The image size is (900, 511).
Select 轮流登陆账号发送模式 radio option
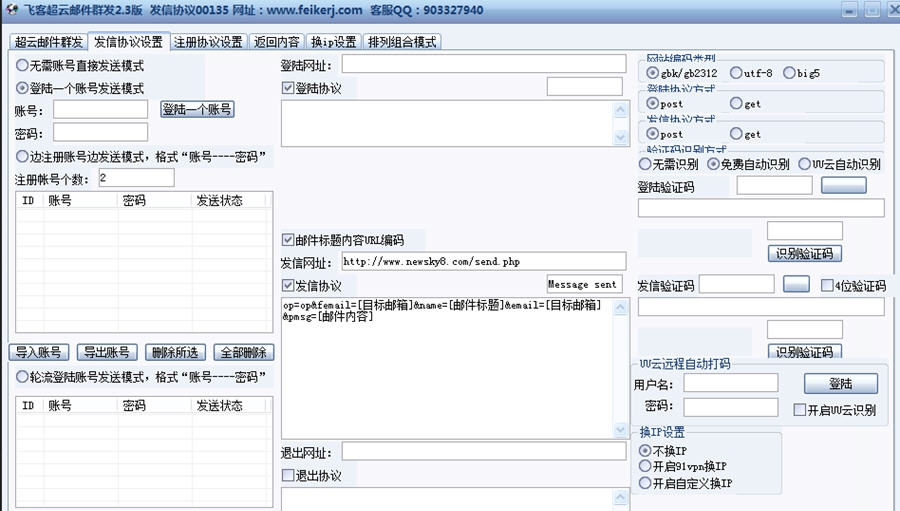(141, 377)
